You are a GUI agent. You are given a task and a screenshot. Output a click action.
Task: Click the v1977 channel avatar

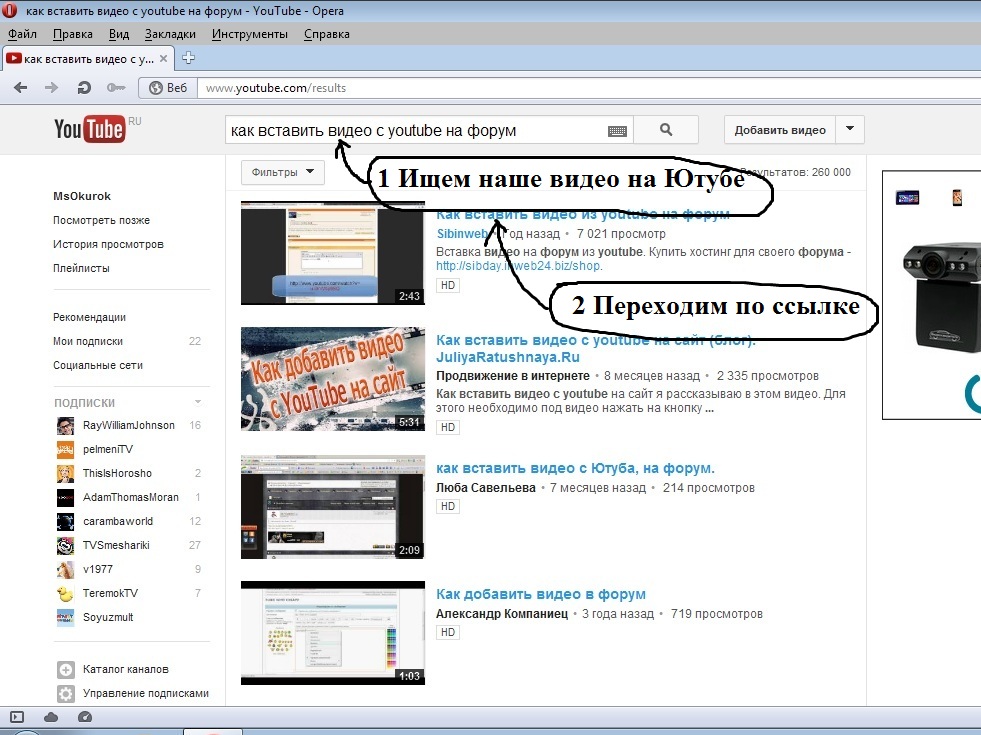pyautogui.click(x=65, y=569)
